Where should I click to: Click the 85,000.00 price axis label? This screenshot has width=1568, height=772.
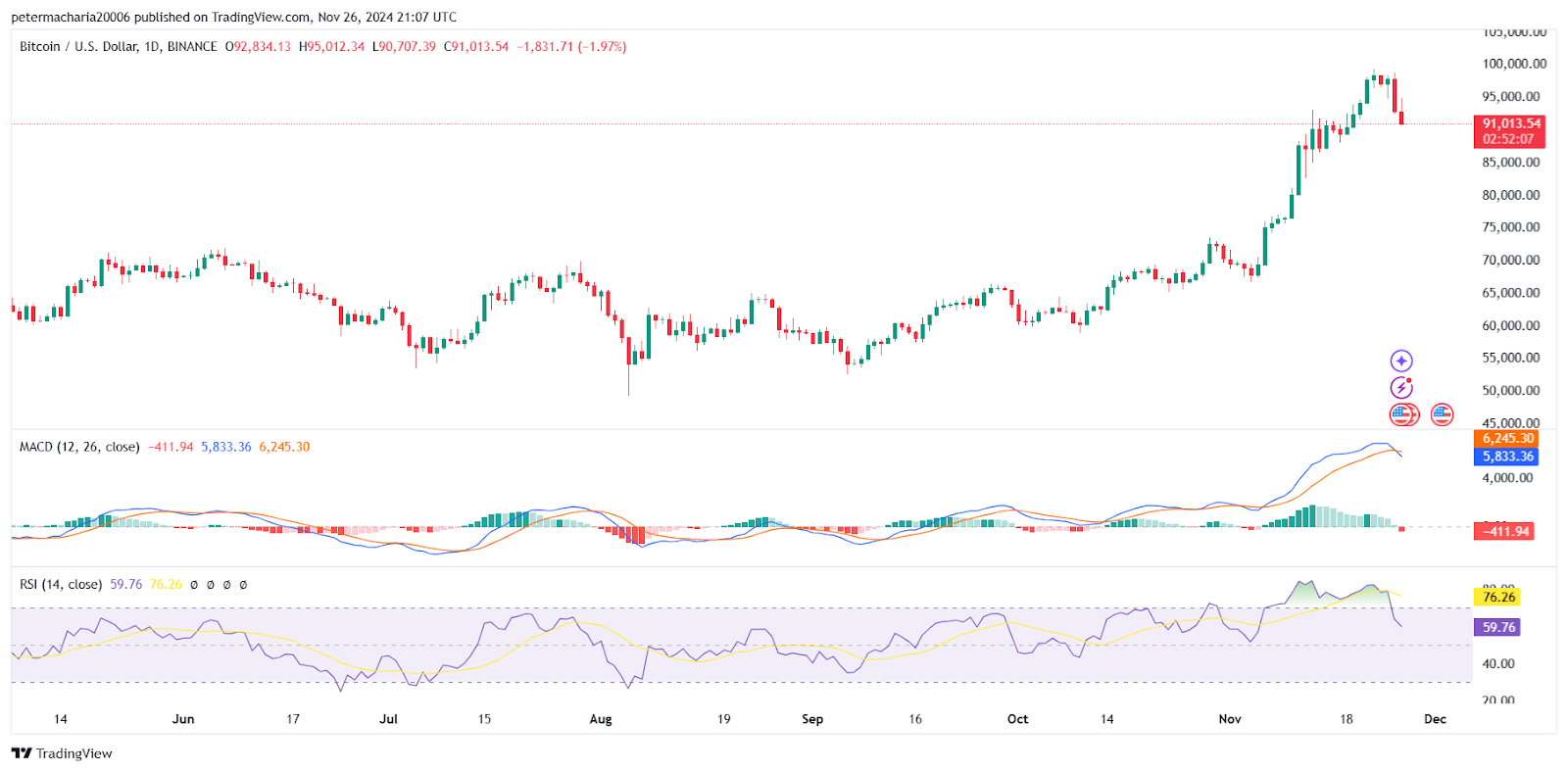[1511, 163]
